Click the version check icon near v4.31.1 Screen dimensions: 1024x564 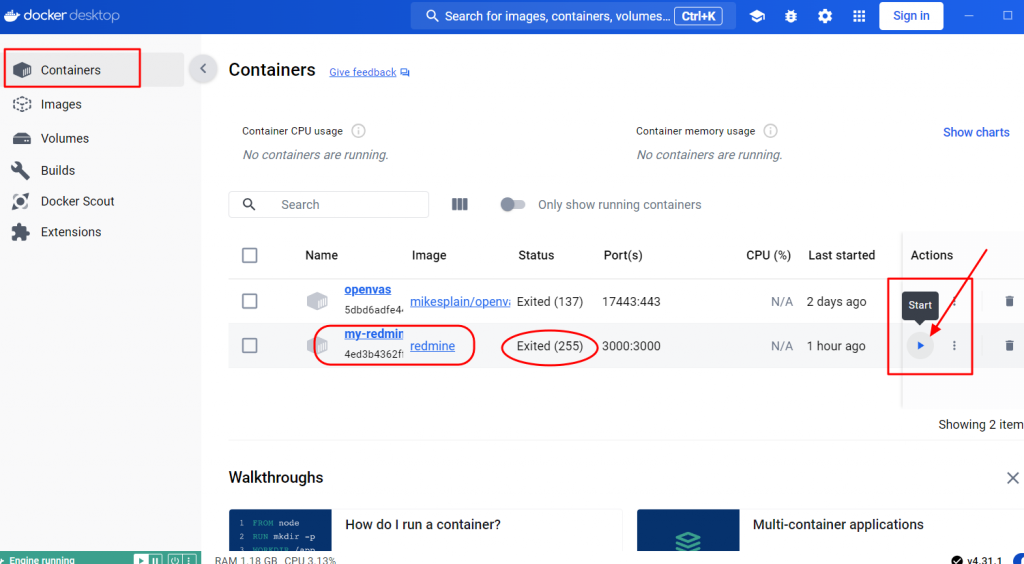point(957,560)
